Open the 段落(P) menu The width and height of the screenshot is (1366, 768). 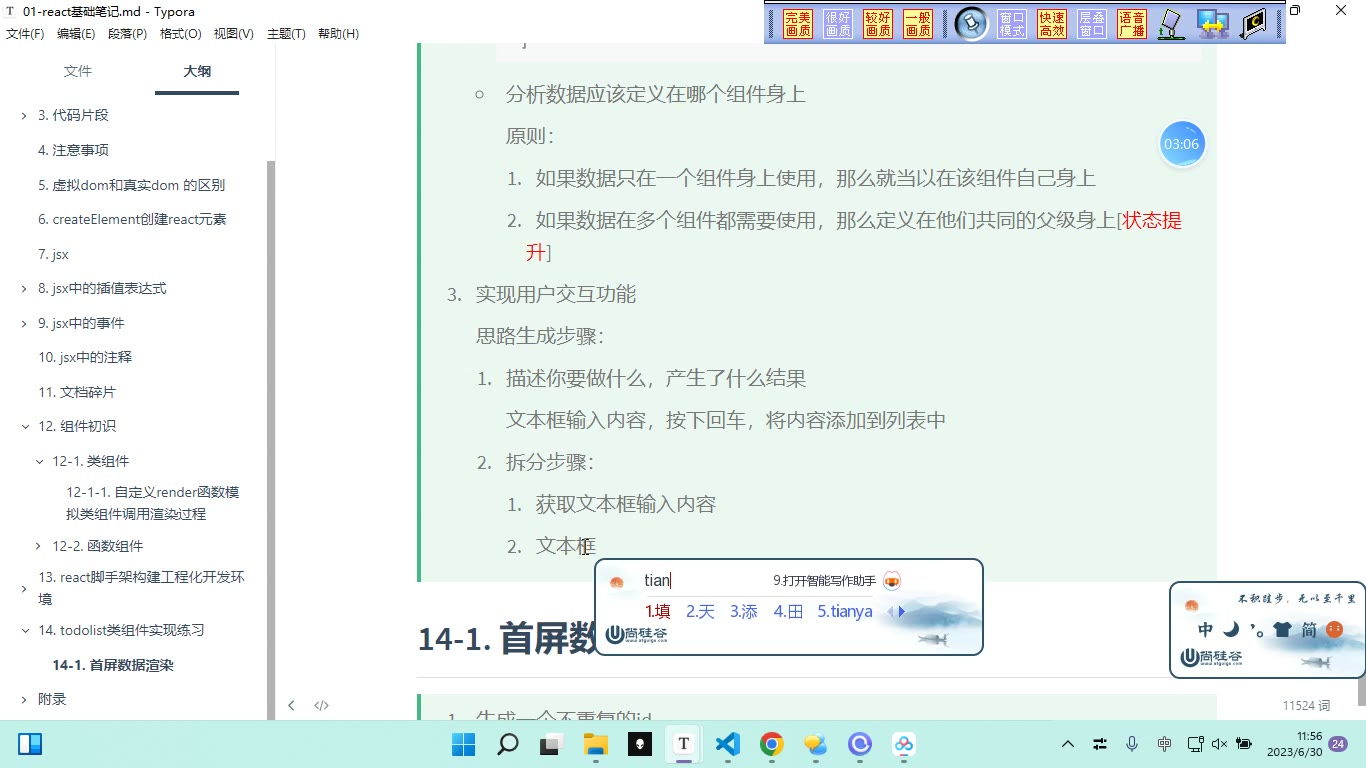(127, 34)
